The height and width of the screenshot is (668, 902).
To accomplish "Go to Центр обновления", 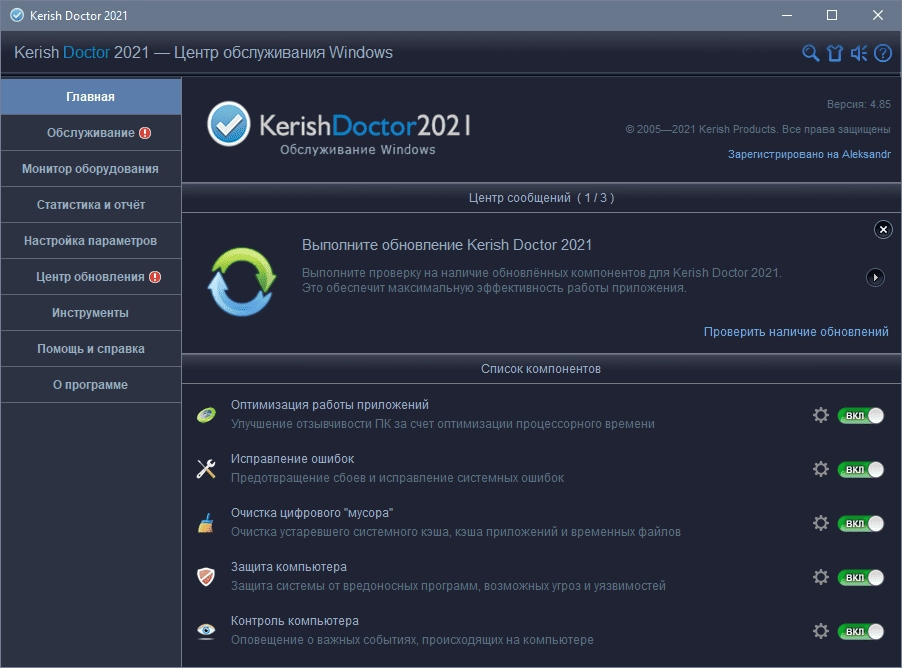I will pyautogui.click(x=91, y=277).
